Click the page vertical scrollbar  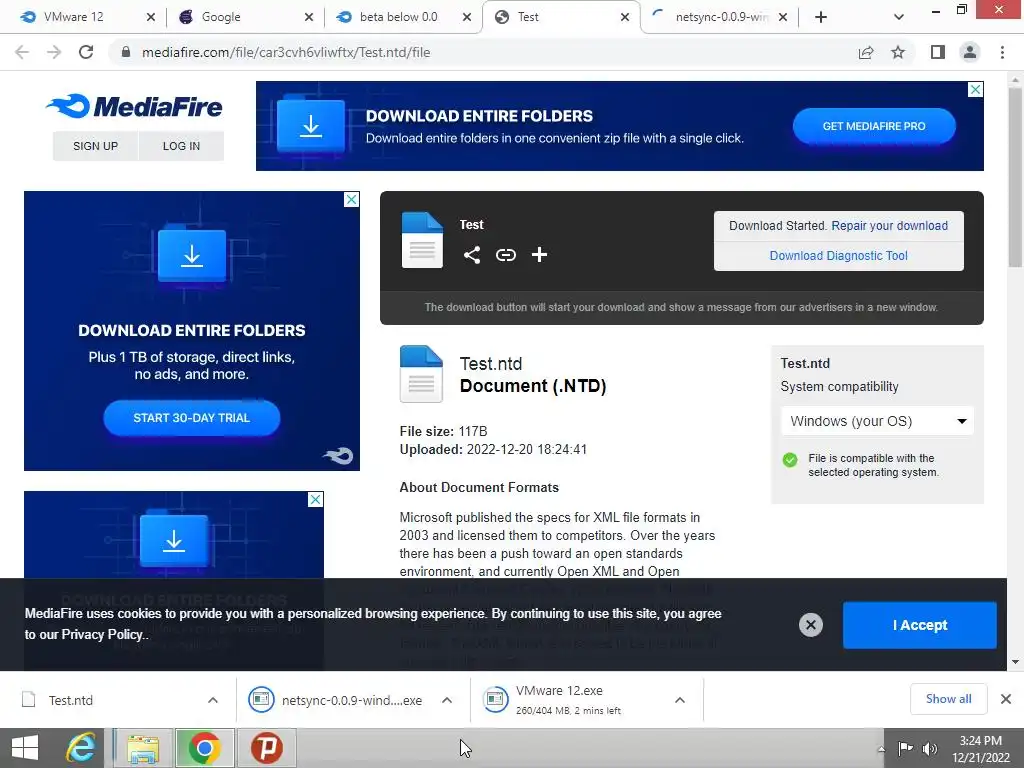1014,178
